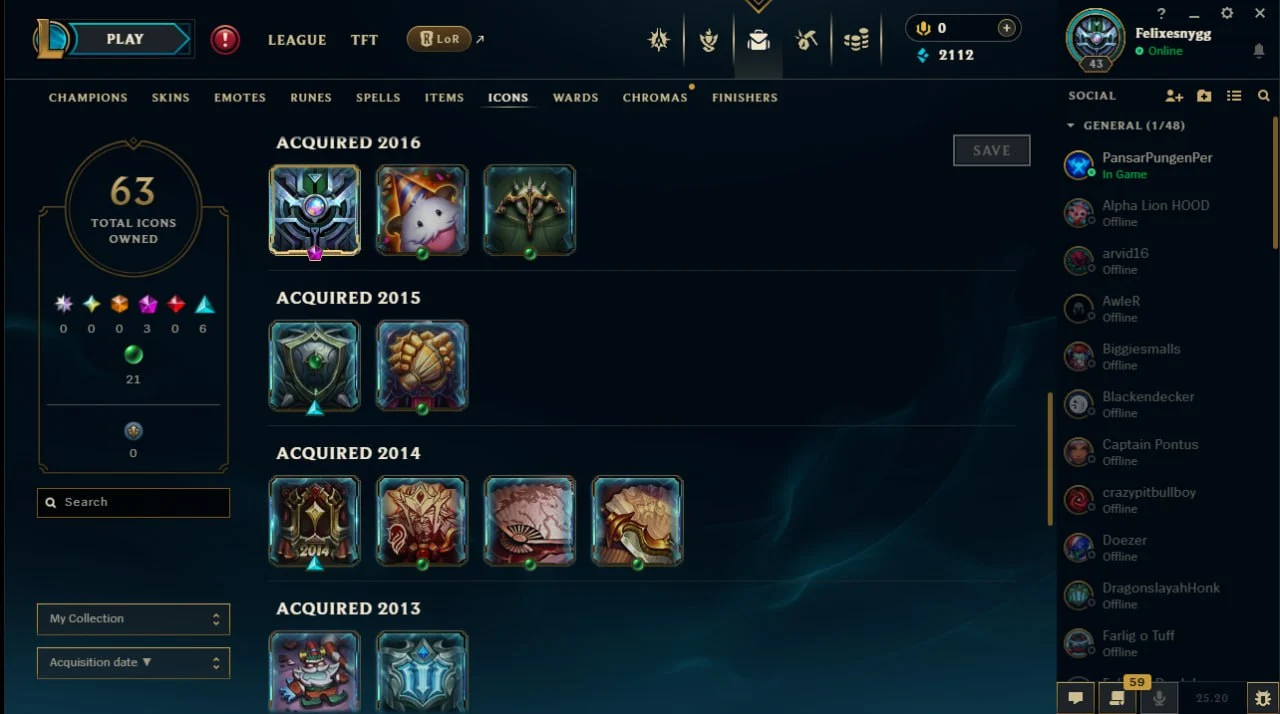The image size is (1280, 714).
Task: Open the Loot chest icon in top bar
Action: 758,40
